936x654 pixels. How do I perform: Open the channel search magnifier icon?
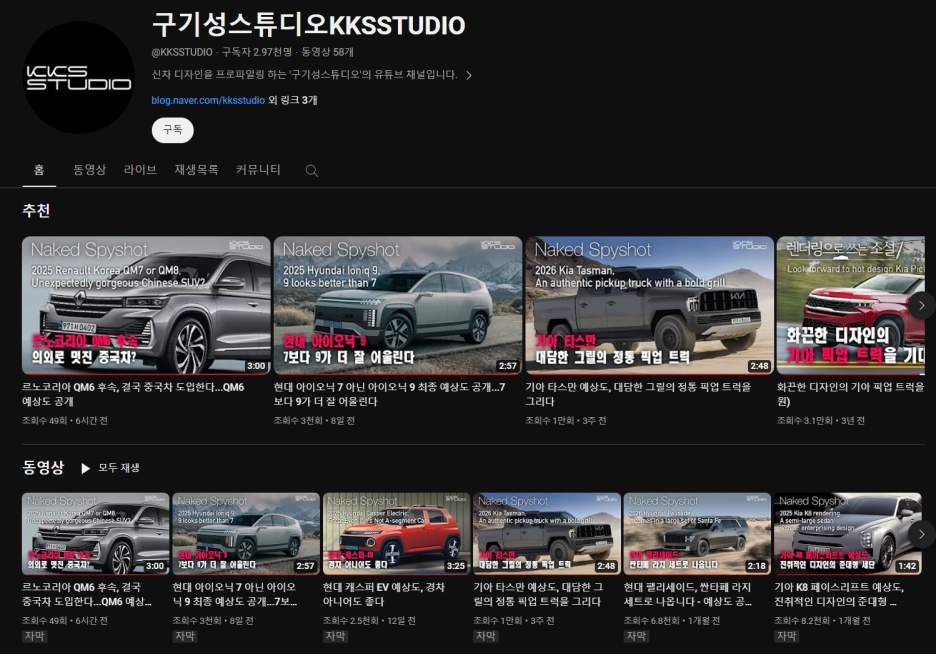pos(312,171)
